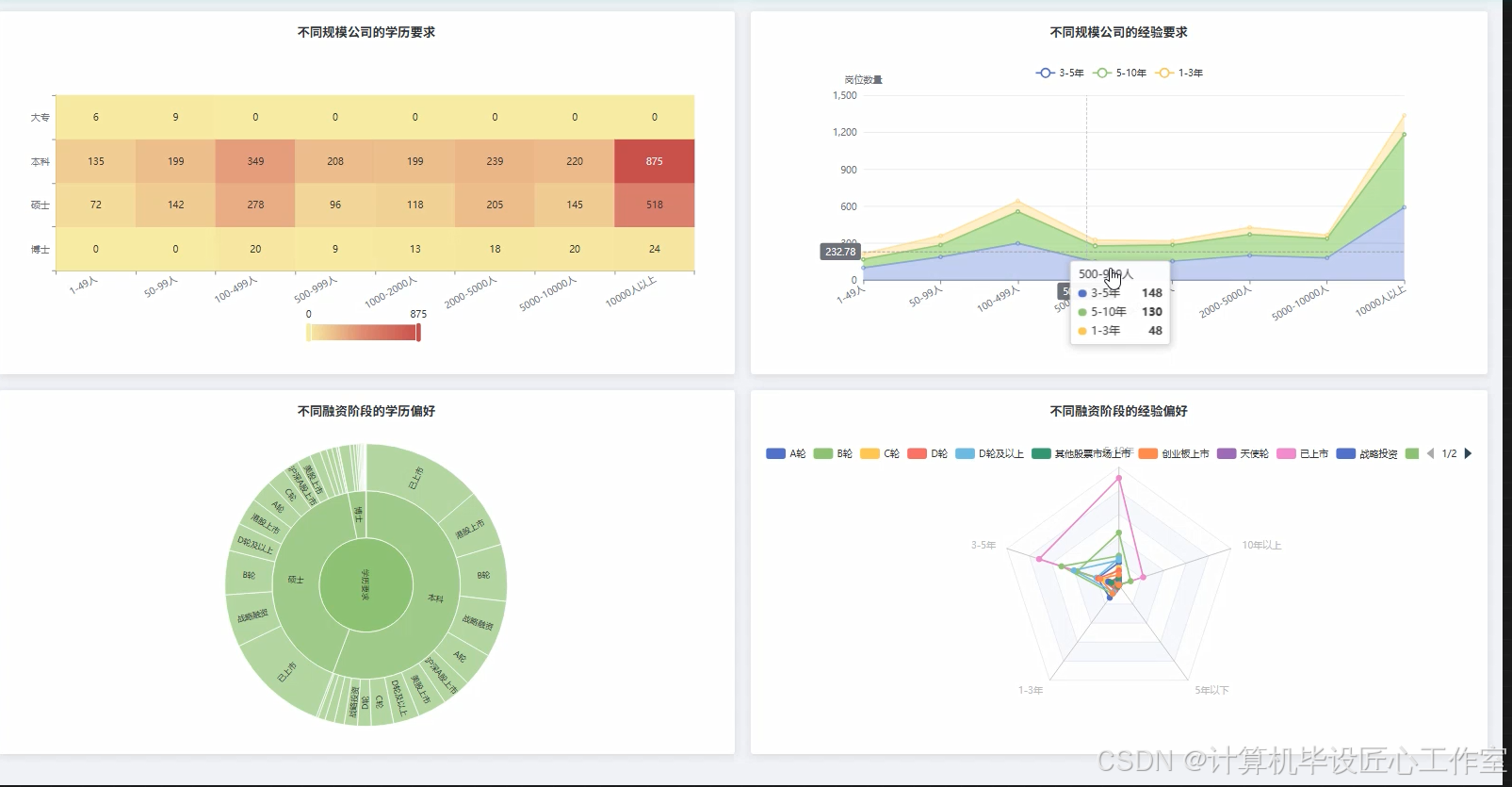1512x787 pixels.
Task: Toggle 已上市 radar legend entry
Action: point(1303,453)
